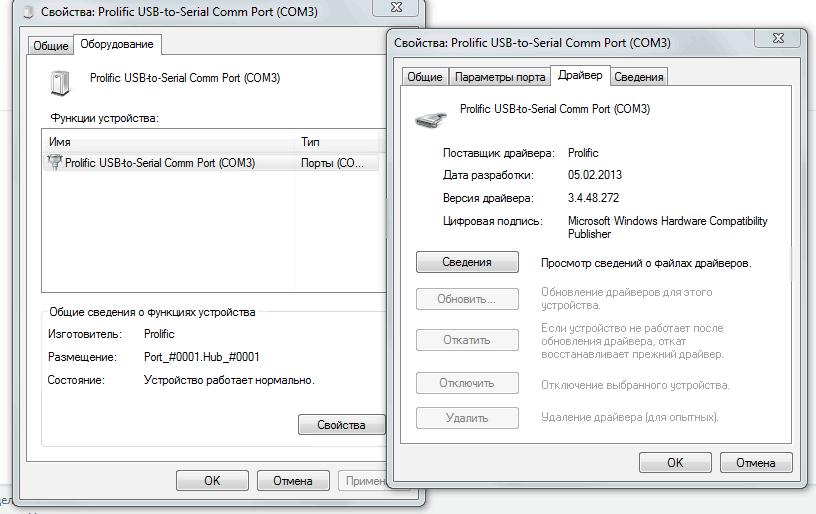Click Отмена in the back hardware window
816x514 pixels.
[293, 481]
